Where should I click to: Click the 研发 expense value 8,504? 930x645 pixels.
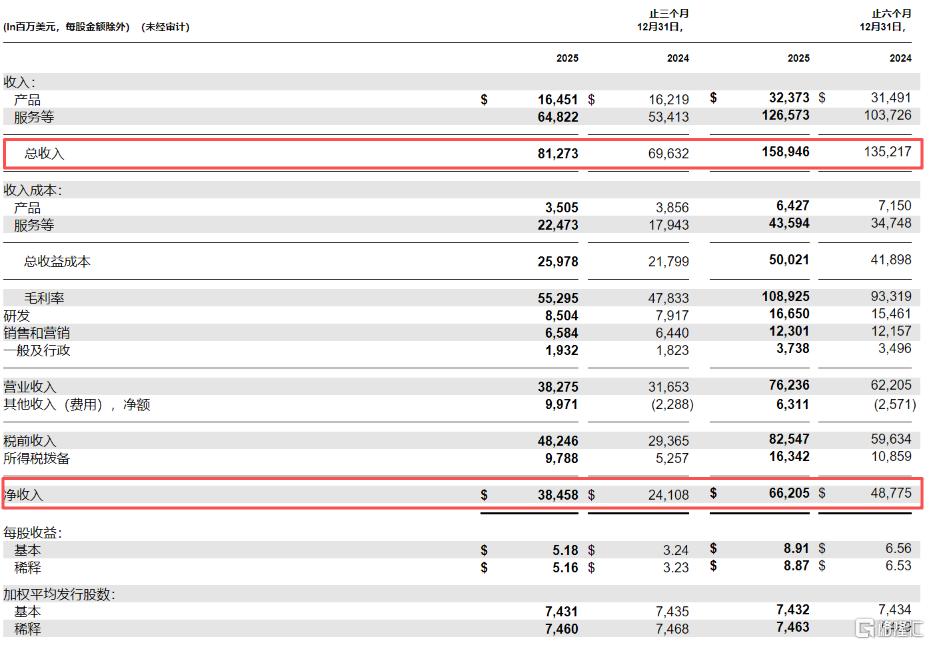pos(561,315)
